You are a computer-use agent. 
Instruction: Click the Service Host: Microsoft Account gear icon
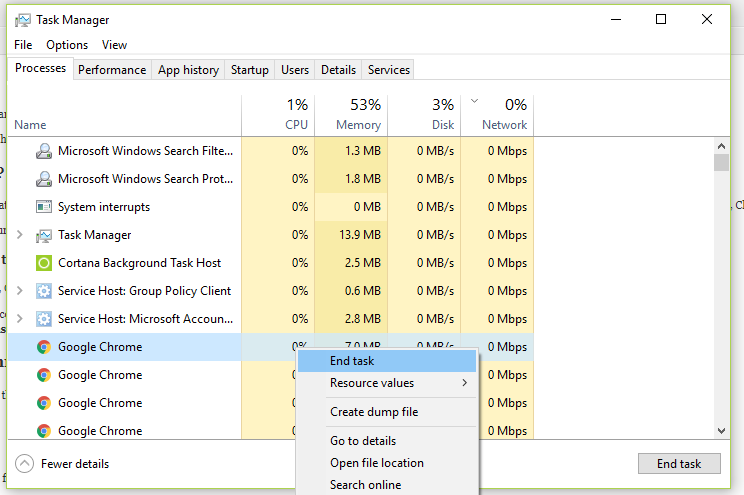click(44, 319)
